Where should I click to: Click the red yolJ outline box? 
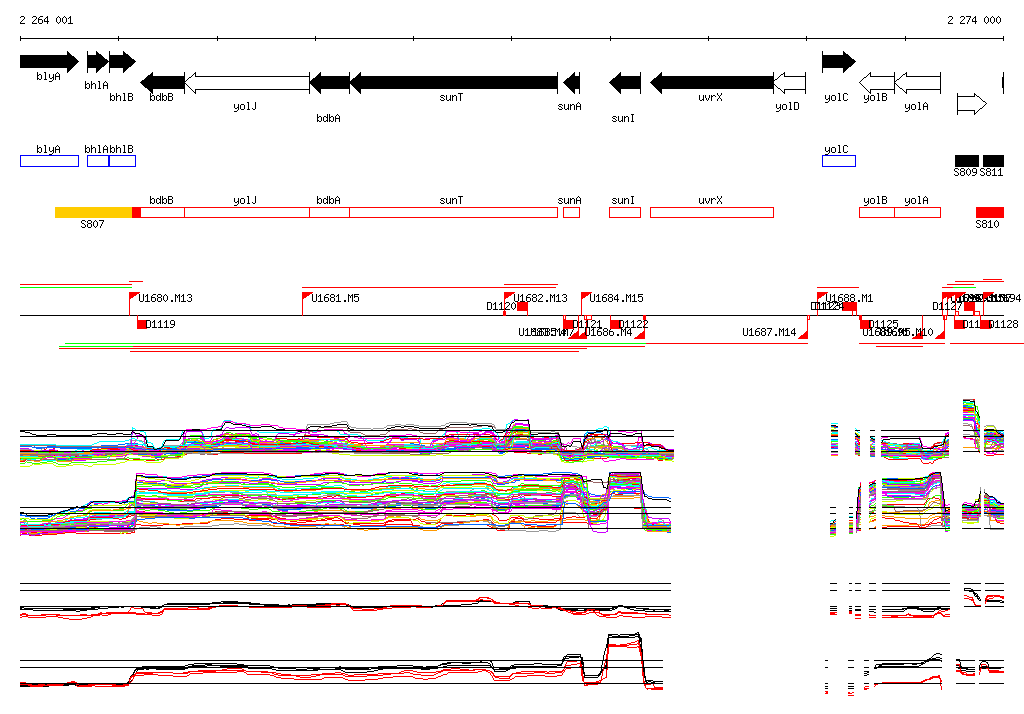[x=247, y=212]
